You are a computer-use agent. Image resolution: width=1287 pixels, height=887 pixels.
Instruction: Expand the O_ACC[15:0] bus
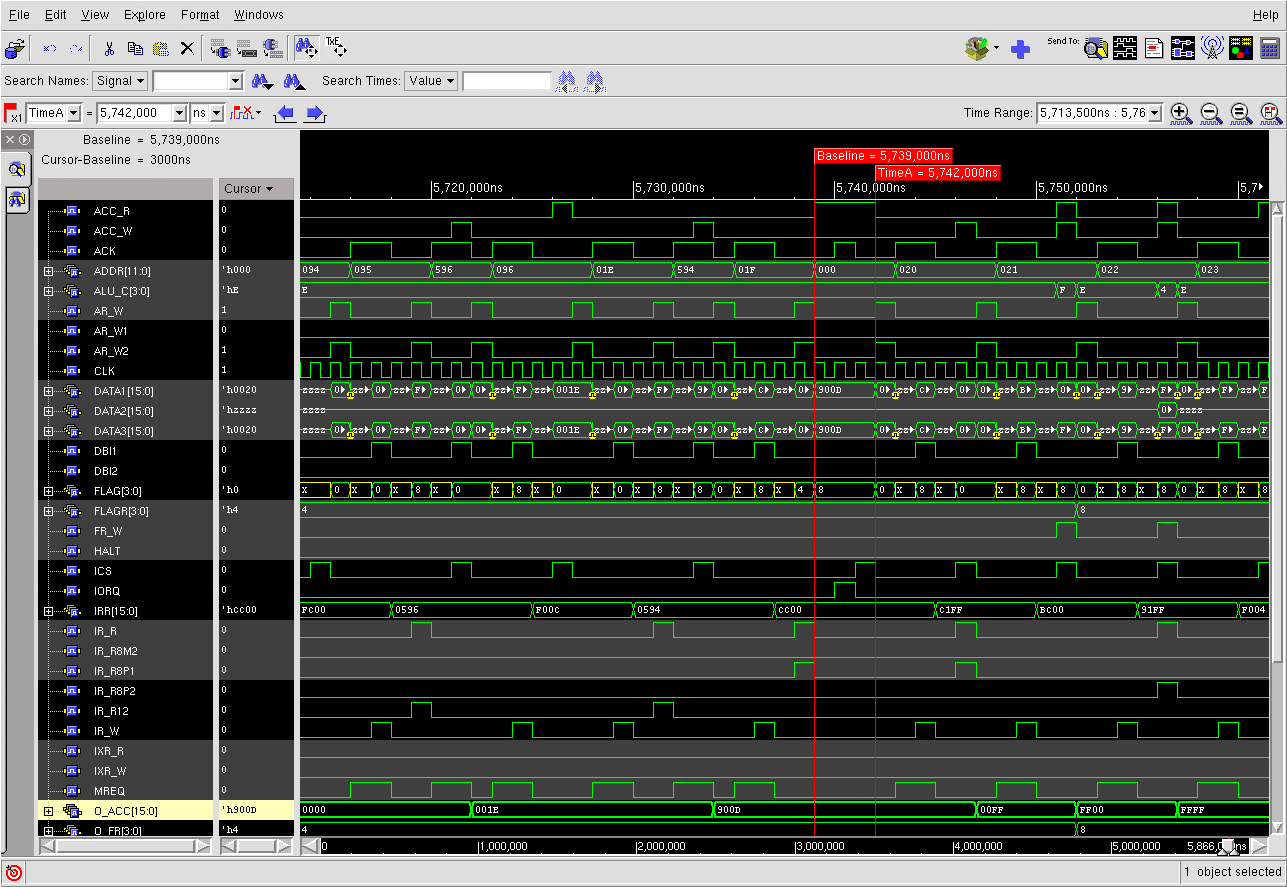pos(48,811)
